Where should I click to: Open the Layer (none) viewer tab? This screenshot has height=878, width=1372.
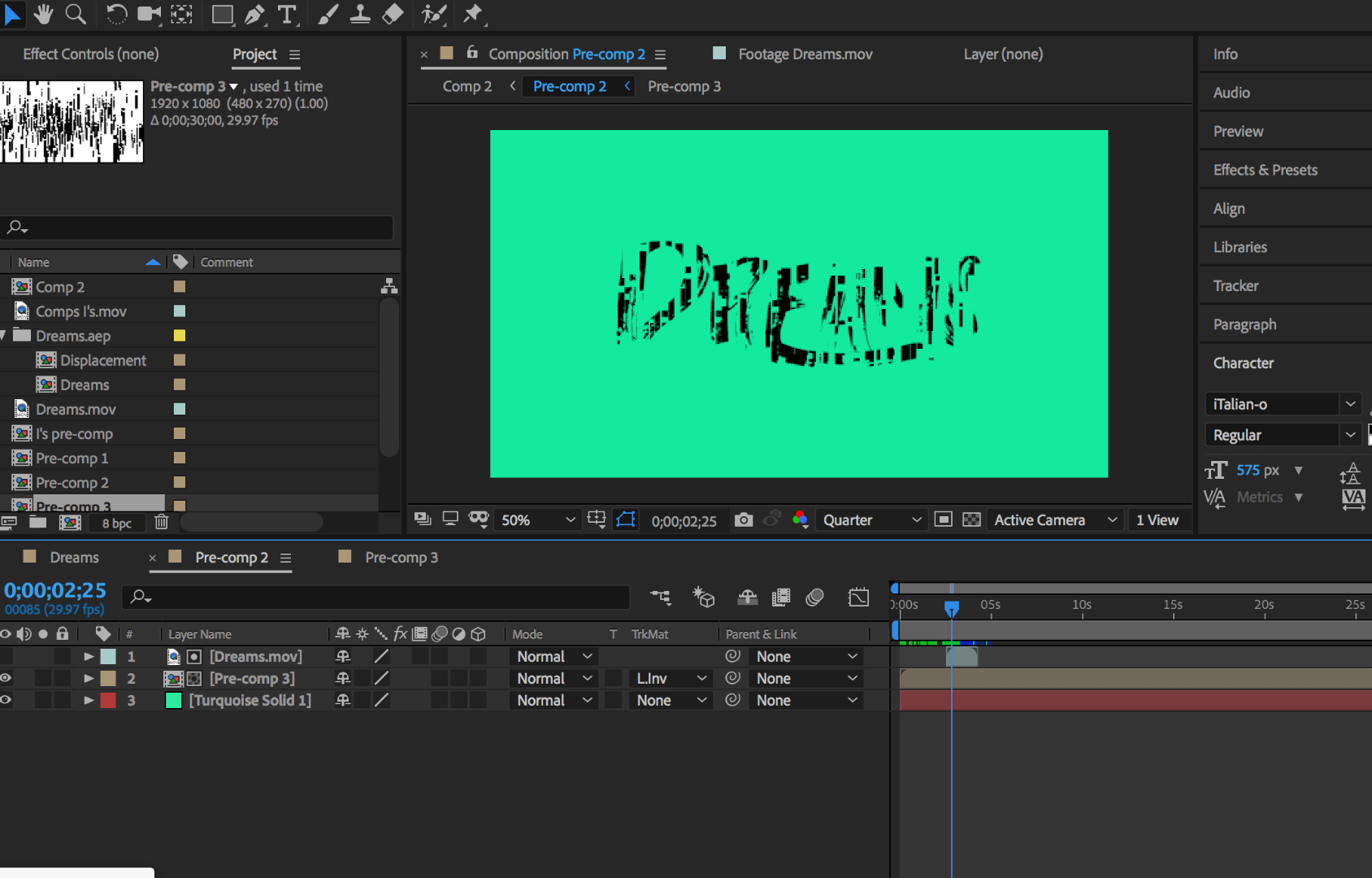[1003, 54]
